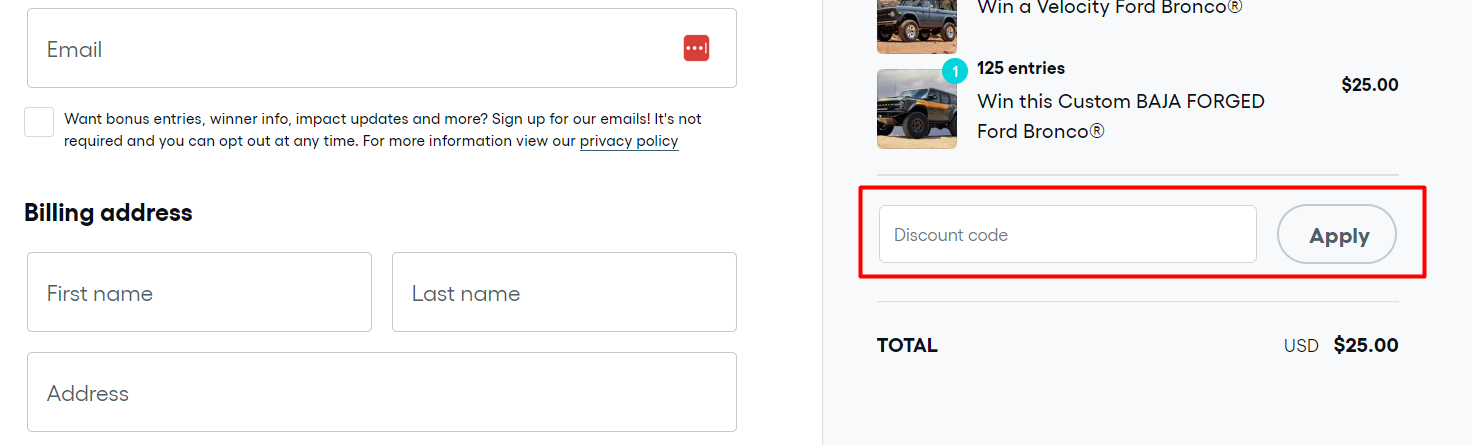This screenshot has height=445, width=1472.
Task: Select the Last name field
Action: click(x=564, y=292)
